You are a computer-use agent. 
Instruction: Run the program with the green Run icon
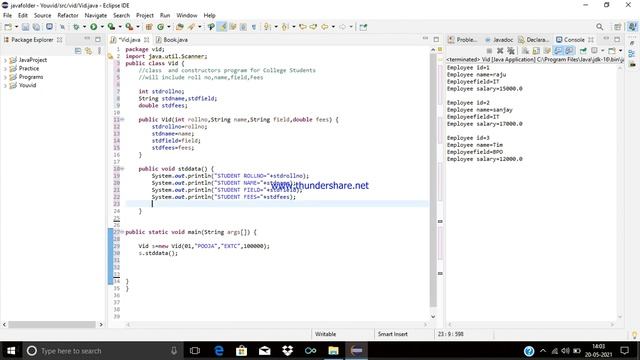point(93,27)
